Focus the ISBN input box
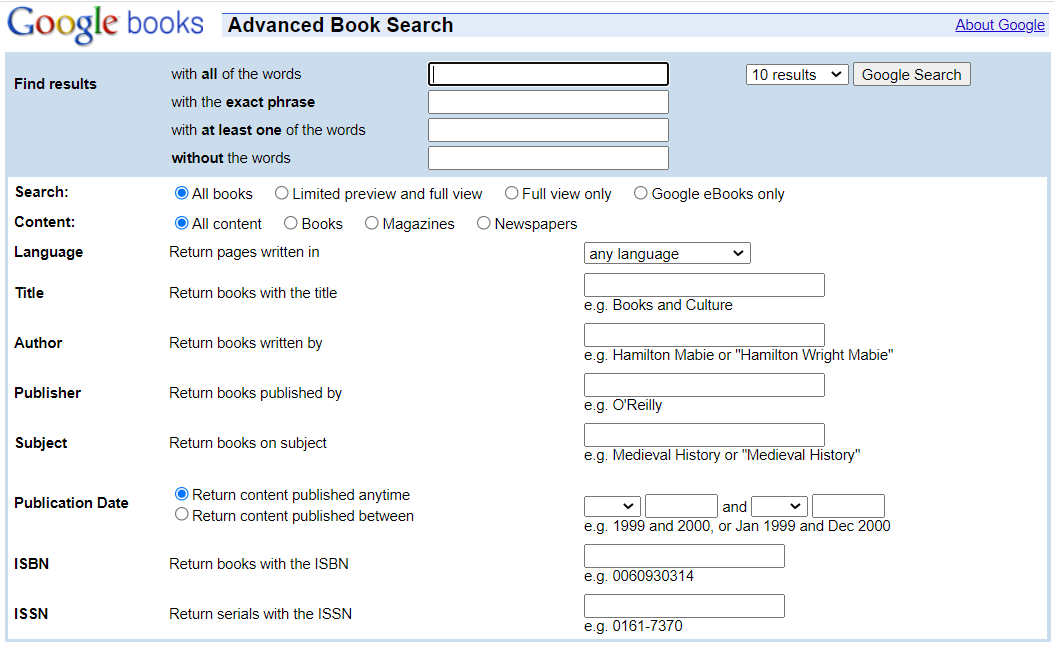Screen dimensions: 1054x649 click(683, 555)
